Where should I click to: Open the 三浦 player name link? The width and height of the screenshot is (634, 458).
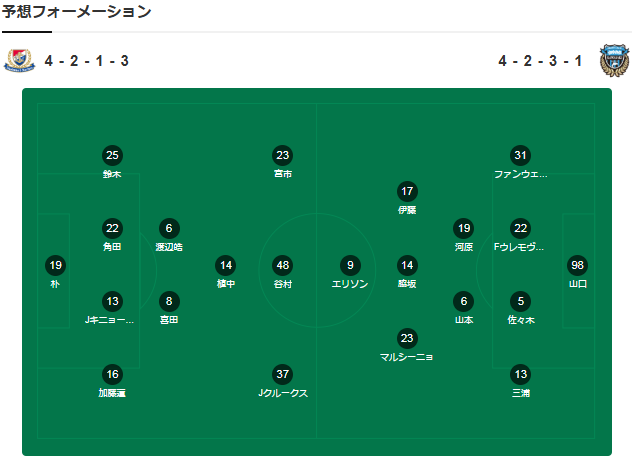(521, 393)
